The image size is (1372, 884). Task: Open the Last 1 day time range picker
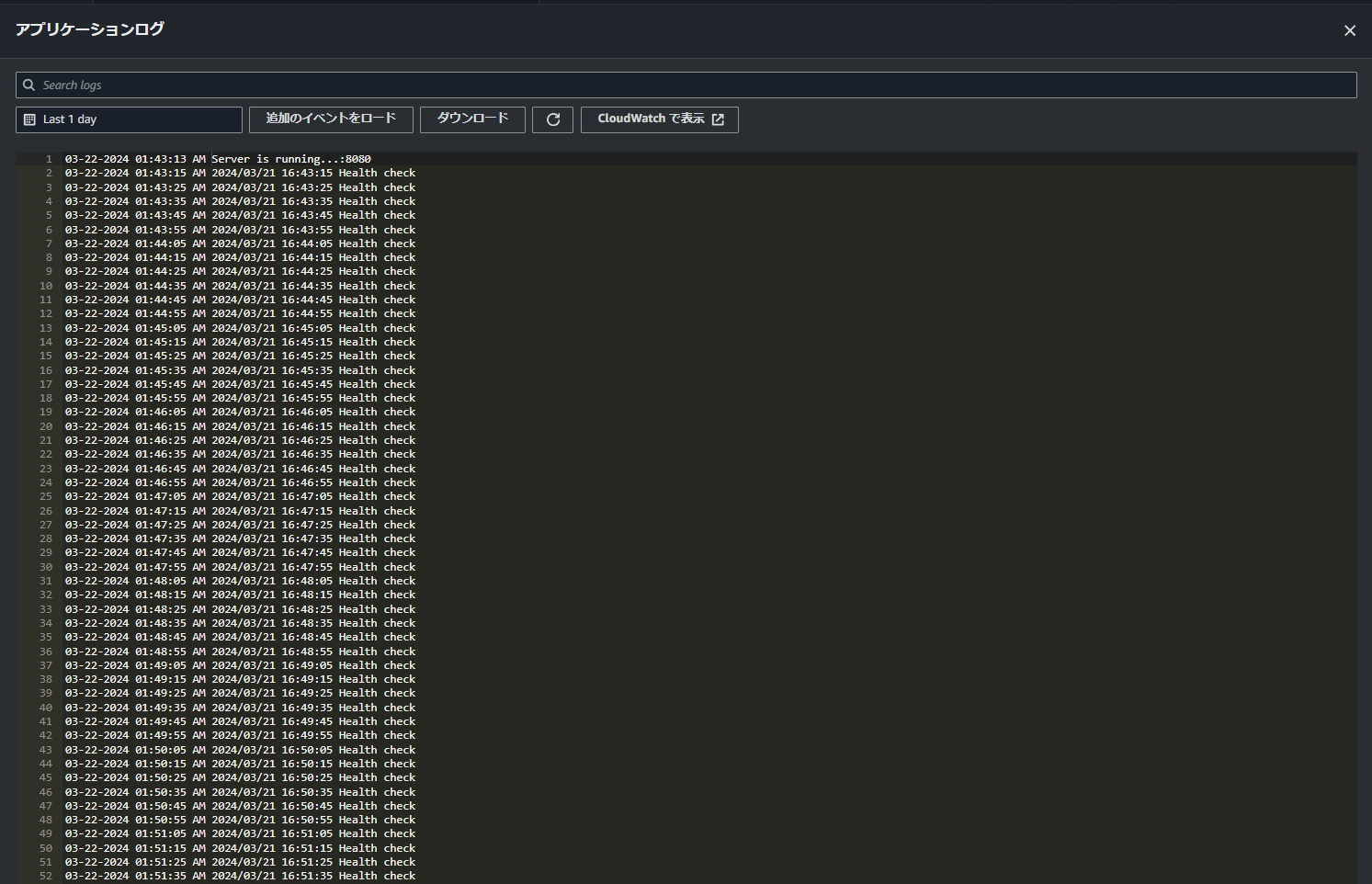[129, 119]
